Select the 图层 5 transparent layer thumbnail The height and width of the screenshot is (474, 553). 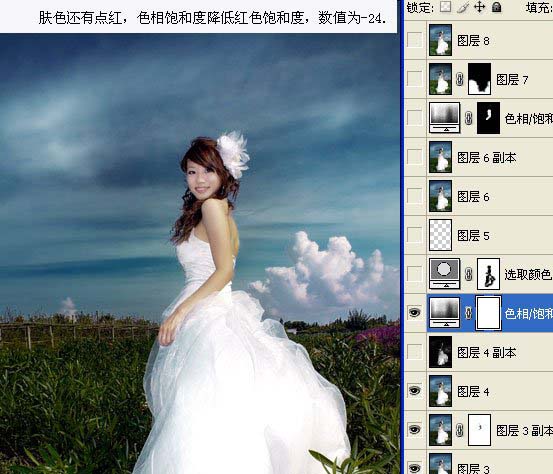[440, 235]
